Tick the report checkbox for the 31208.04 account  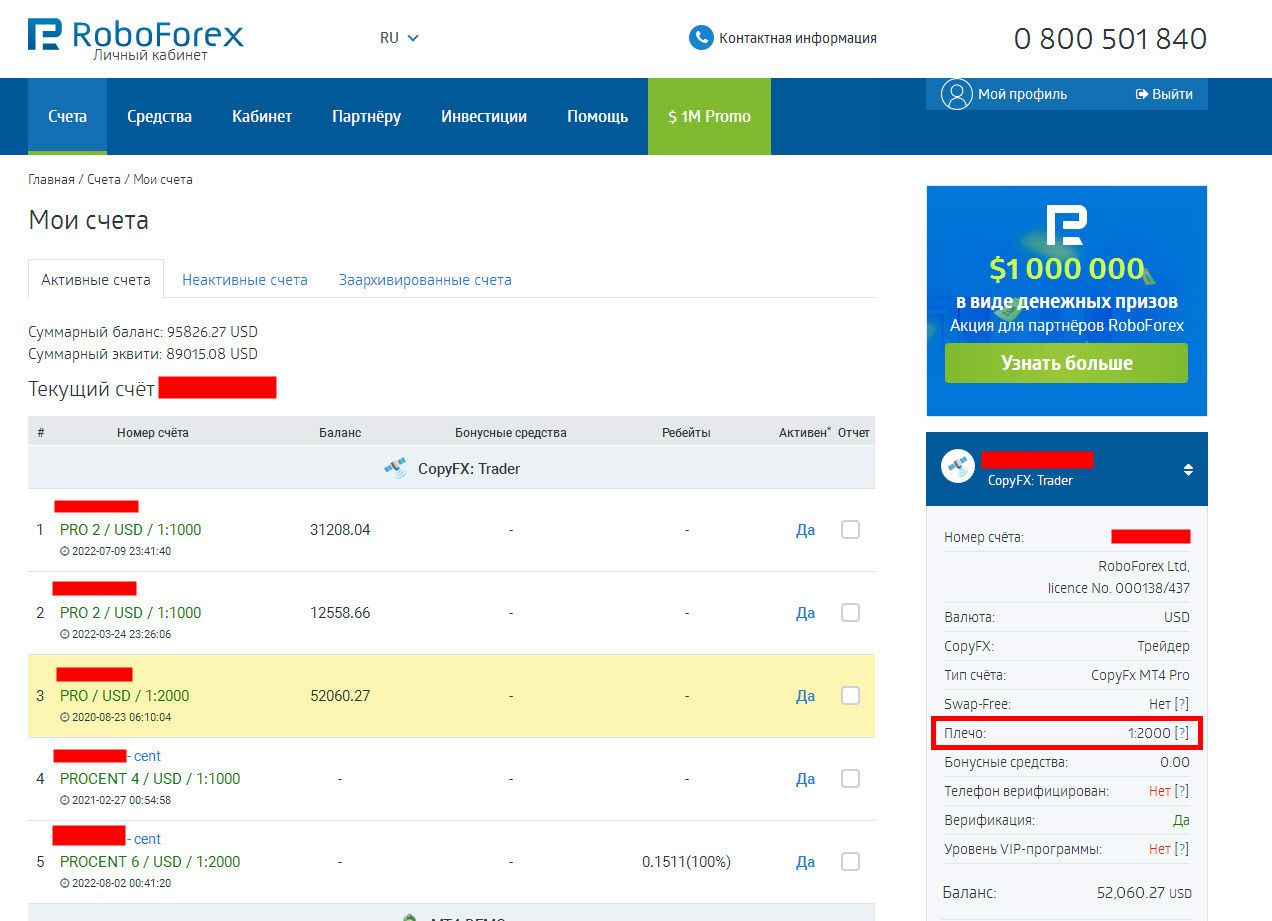pyautogui.click(x=850, y=530)
